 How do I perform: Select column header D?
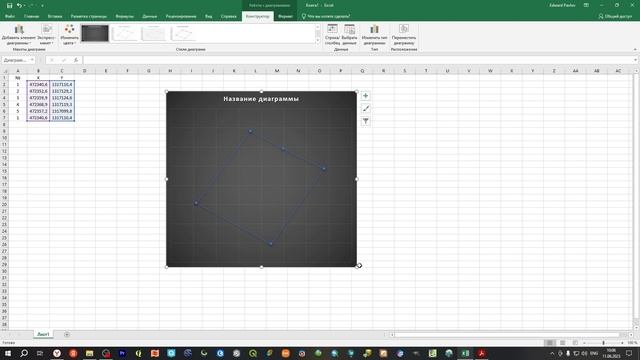point(84,71)
